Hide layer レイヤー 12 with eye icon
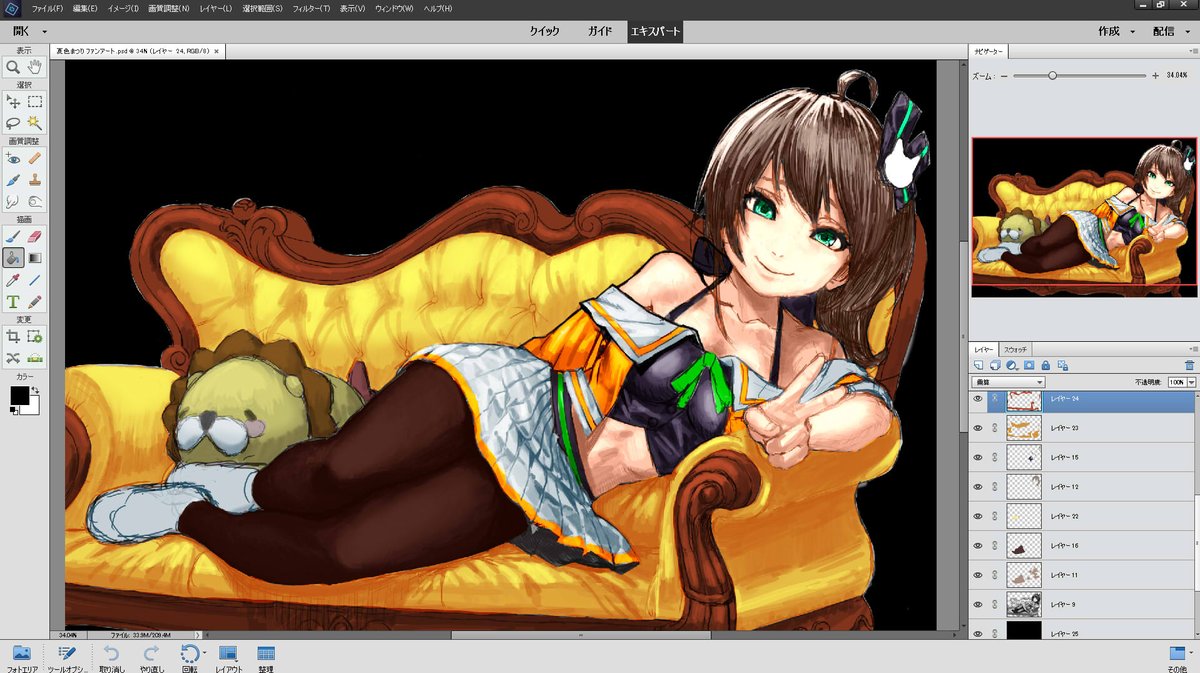 [x=978, y=487]
